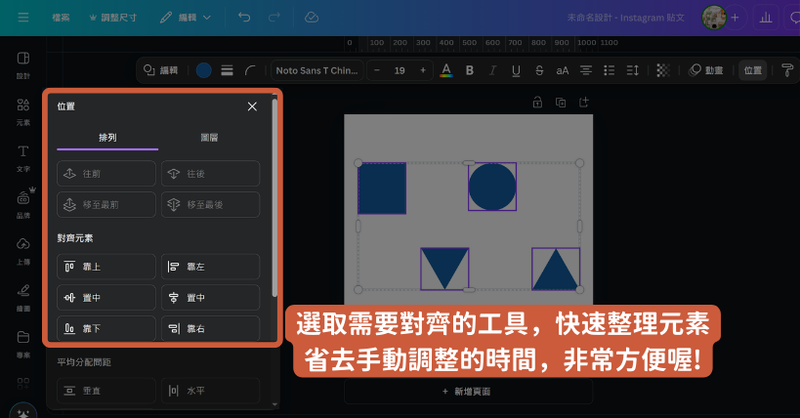The width and height of the screenshot is (800, 418).
Task: Open the 元素 (Elements) sidebar panel
Action: click(23, 111)
